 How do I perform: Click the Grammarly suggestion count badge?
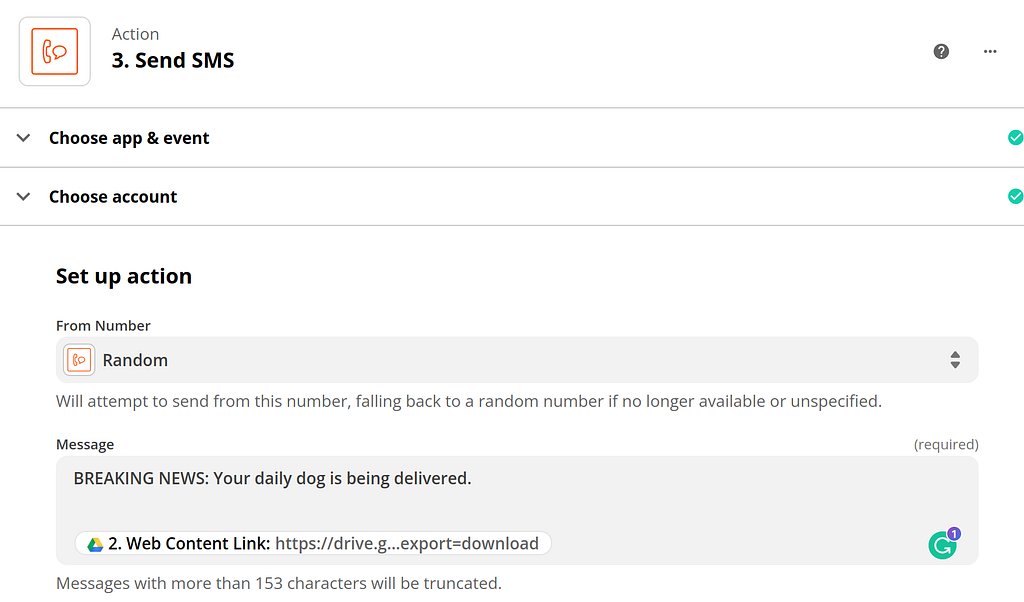point(954,534)
